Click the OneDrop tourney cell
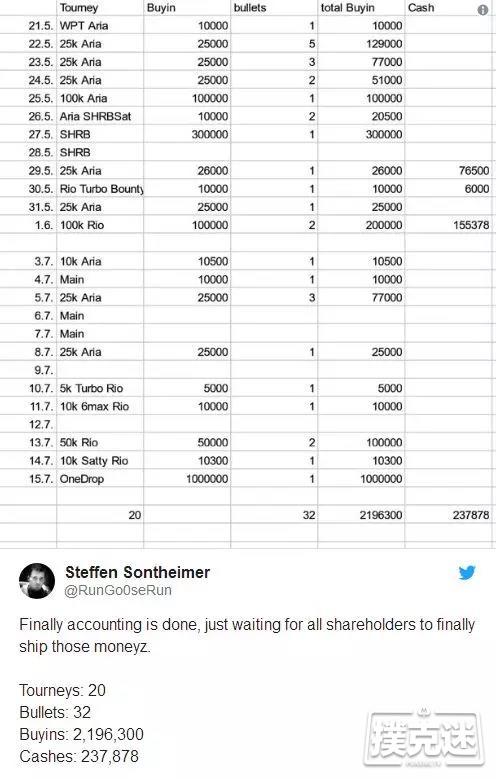The image size is (496, 779). point(100,479)
